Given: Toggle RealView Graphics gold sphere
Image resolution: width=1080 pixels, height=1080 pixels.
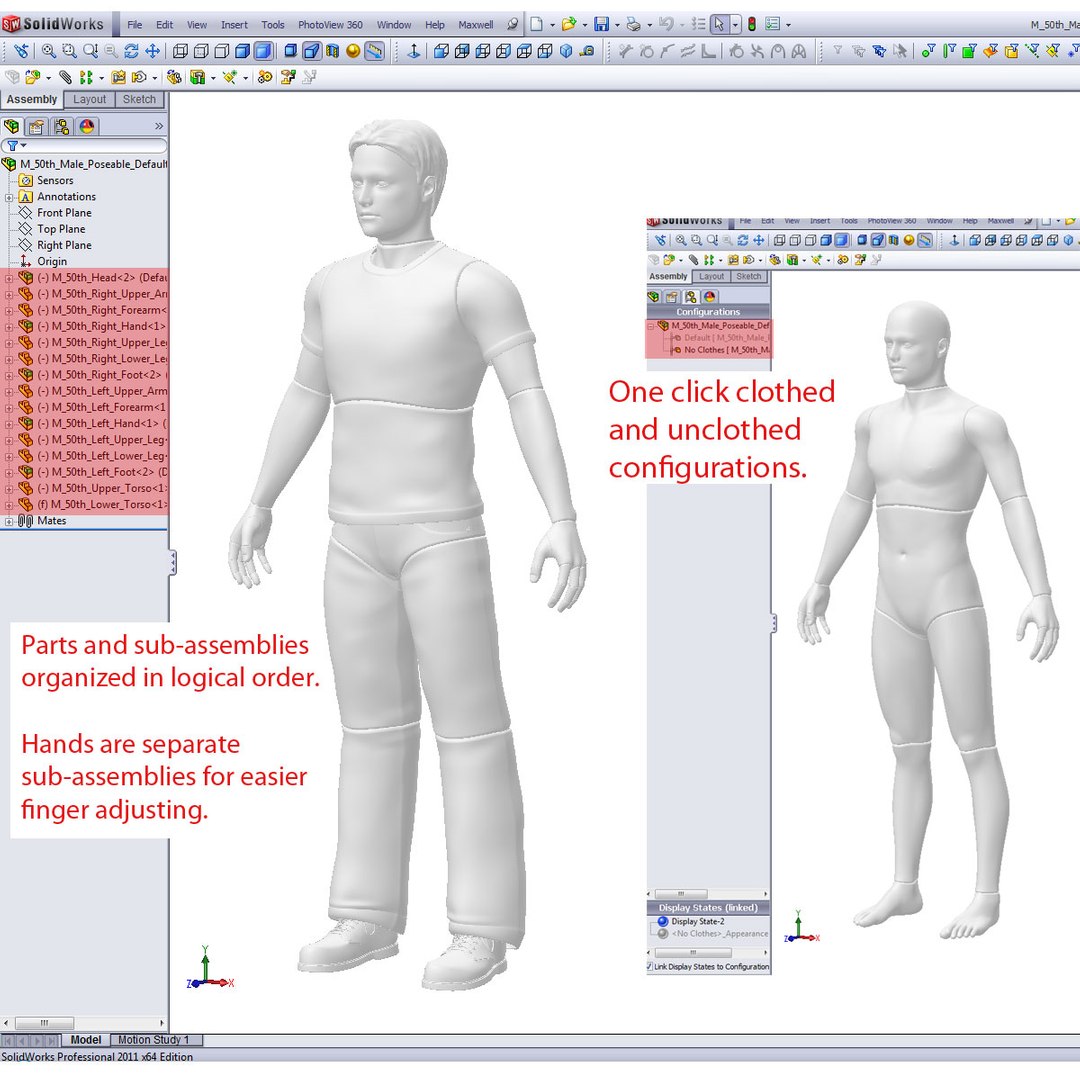Looking at the screenshot, I should pyautogui.click(x=353, y=51).
